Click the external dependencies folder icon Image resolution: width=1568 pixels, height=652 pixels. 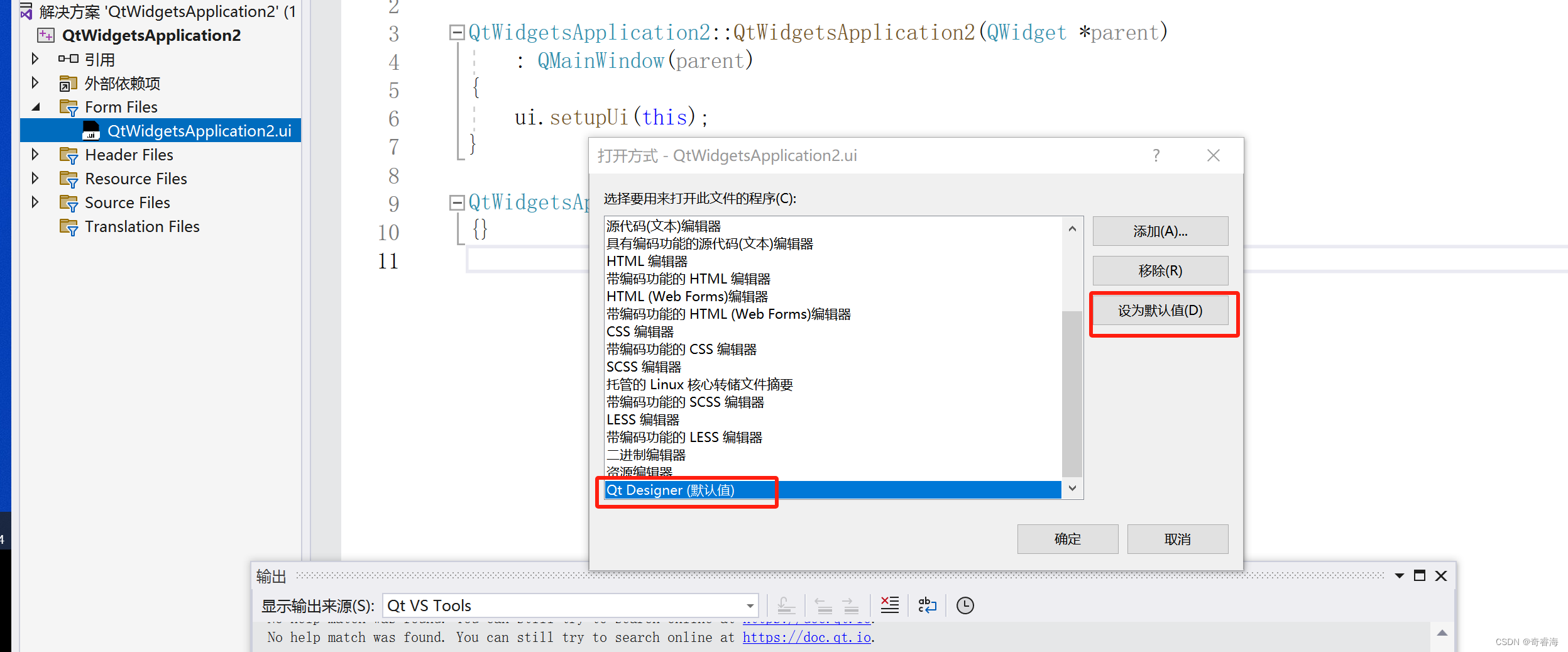(68, 84)
